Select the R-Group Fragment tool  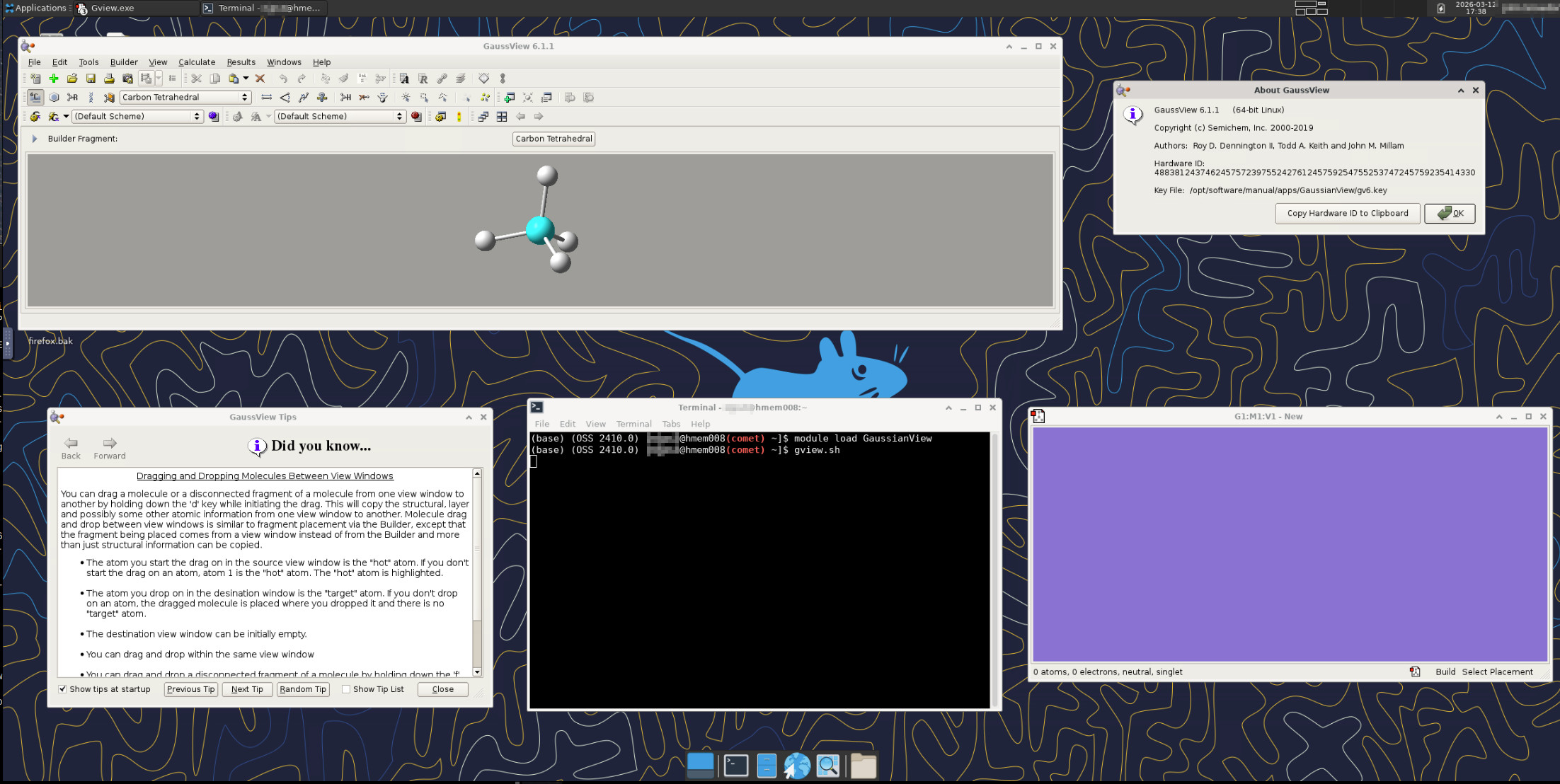pyautogui.click(x=72, y=98)
